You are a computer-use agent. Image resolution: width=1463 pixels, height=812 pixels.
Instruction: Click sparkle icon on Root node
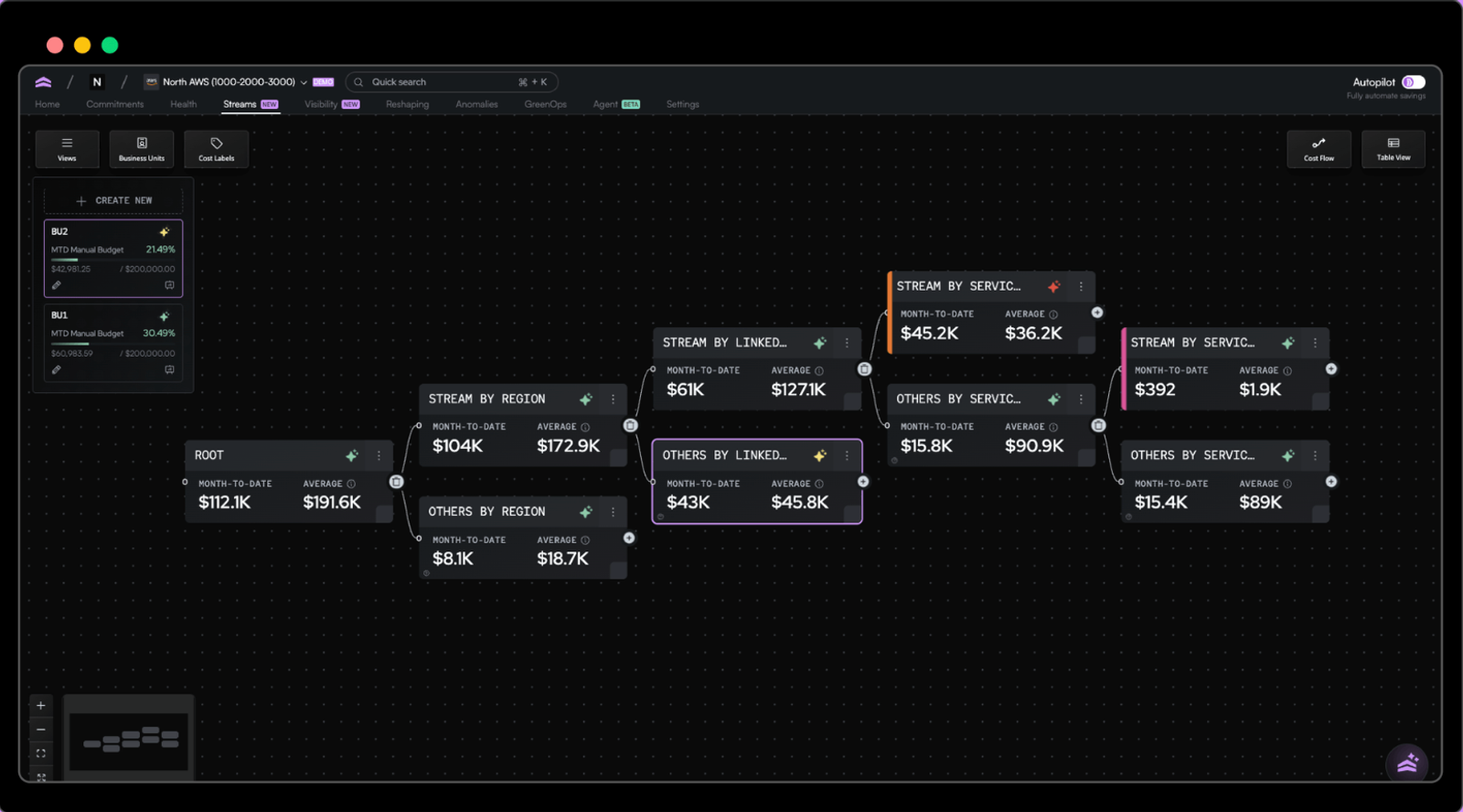(352, 455)
